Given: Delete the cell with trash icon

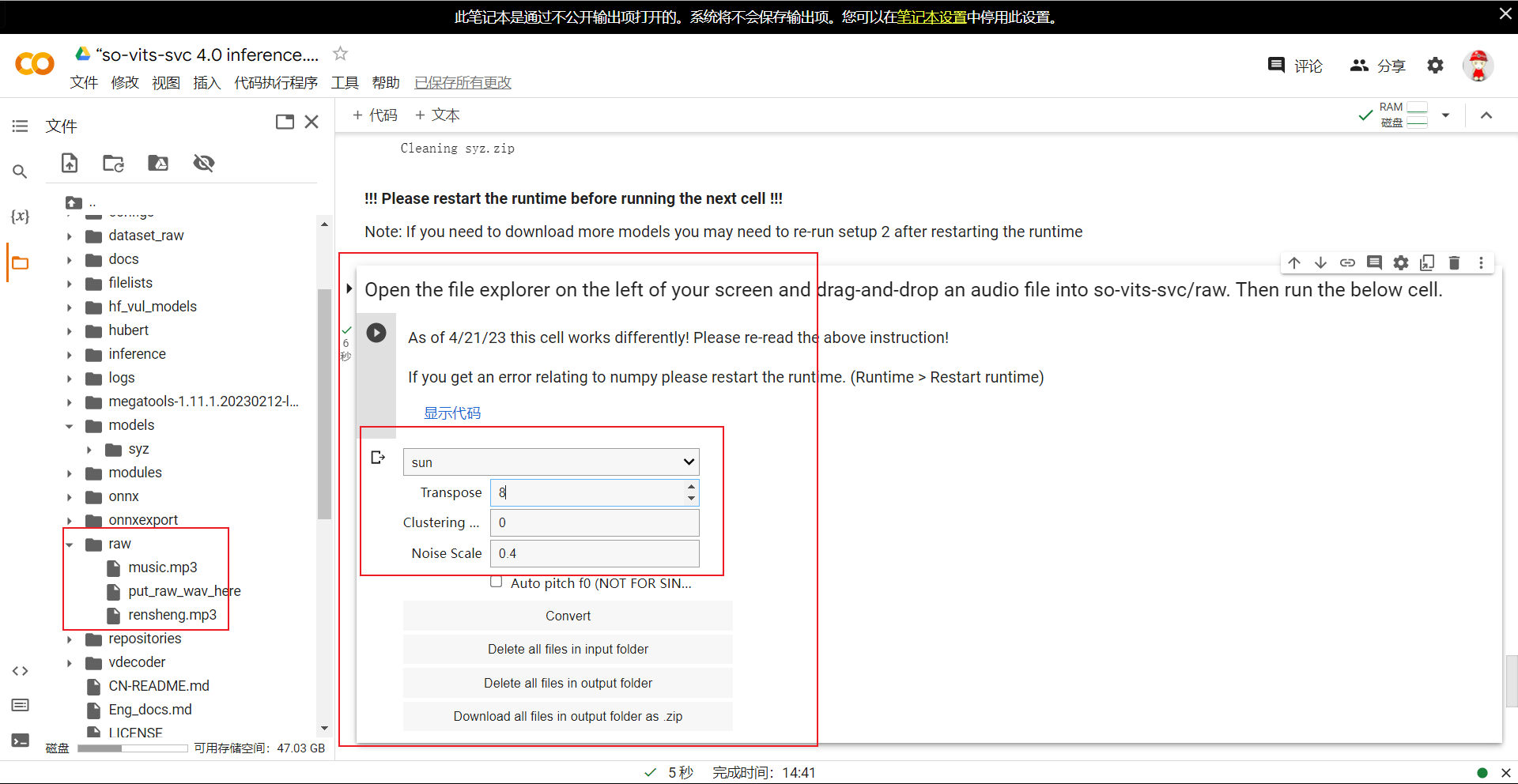Looking at the screenshot, I should click(x=1454, y=263).
